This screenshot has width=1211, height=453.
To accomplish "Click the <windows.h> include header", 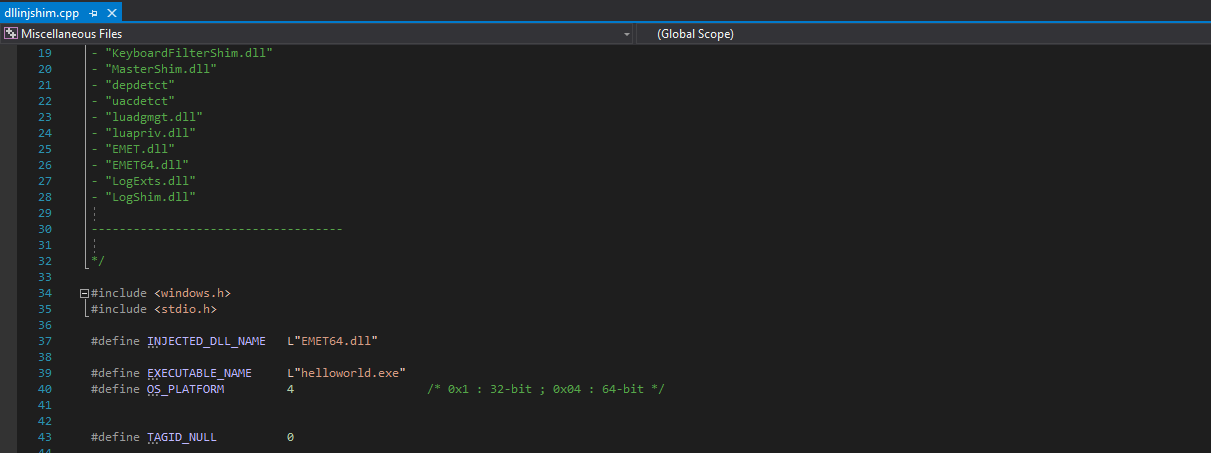I will coord(192,293).
